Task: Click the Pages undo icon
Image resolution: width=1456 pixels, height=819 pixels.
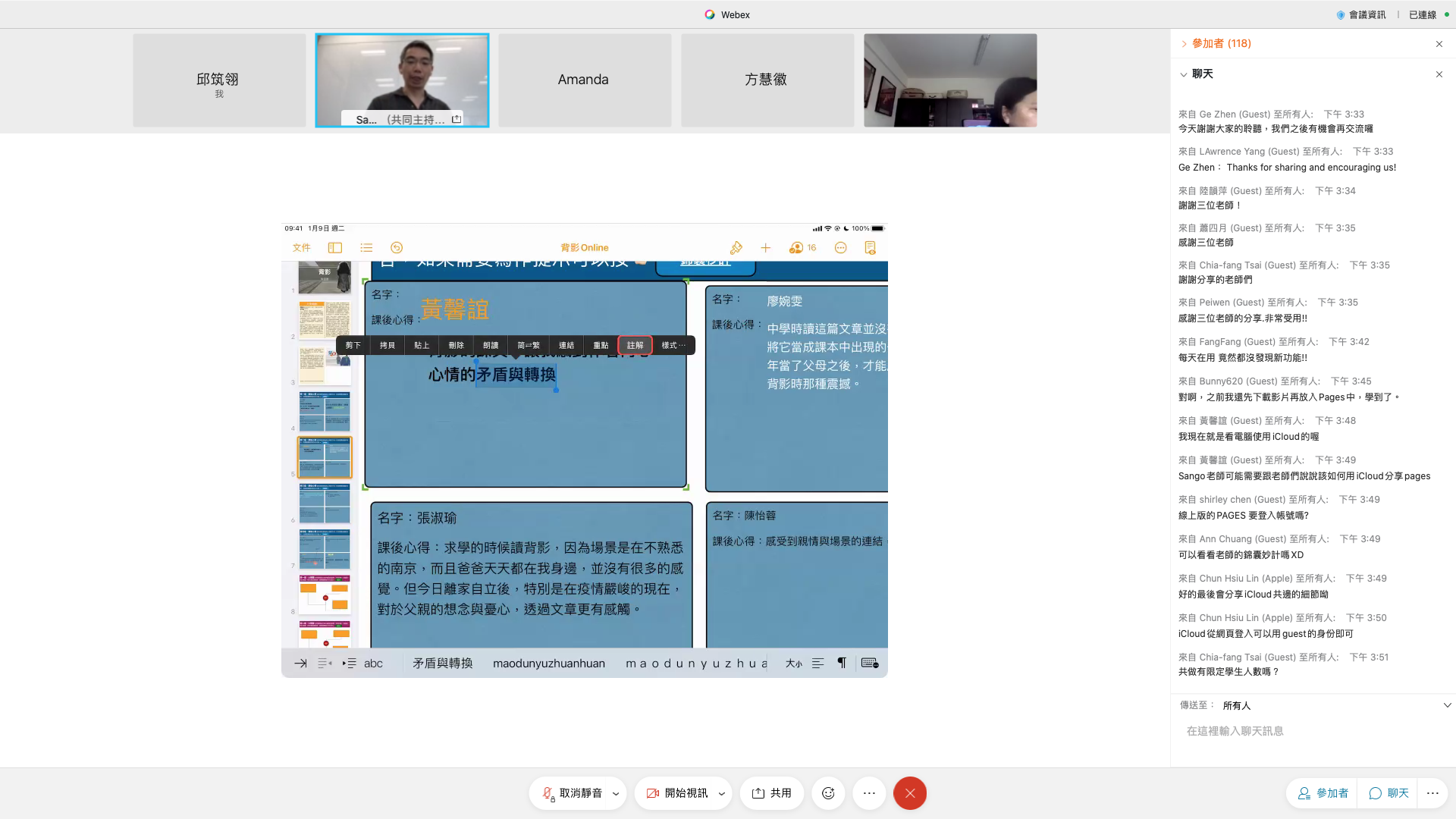Action: coord(397,248)
